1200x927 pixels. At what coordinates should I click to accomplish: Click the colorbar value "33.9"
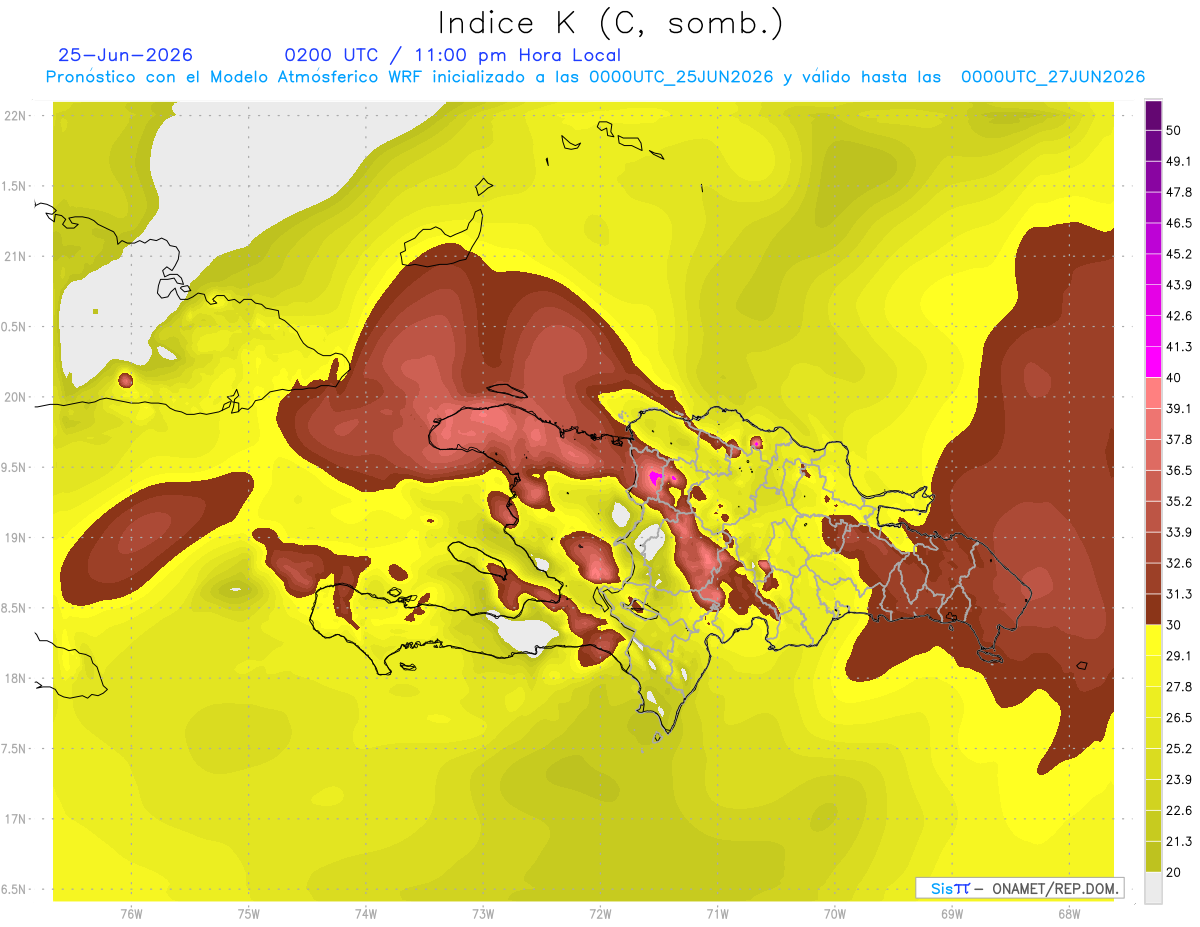[x=1178, y=532]
